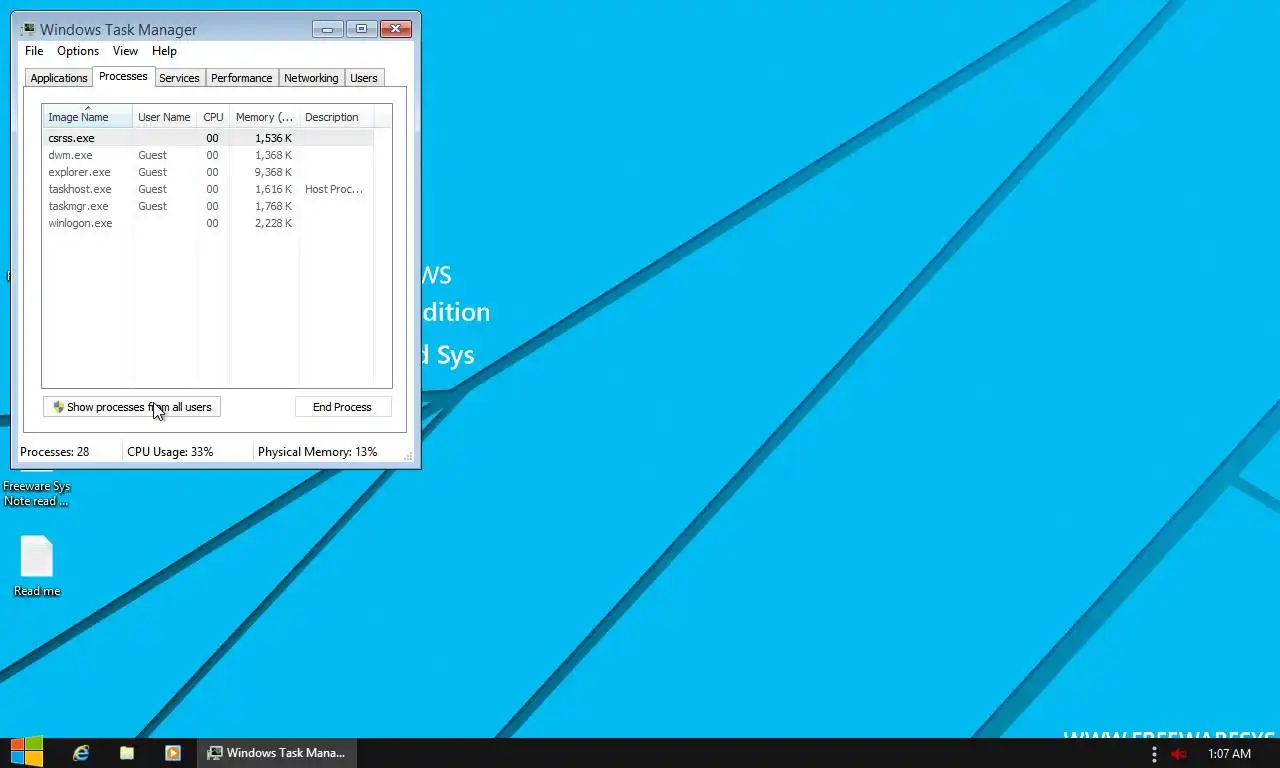
Task: Click the Windows Task Manager taskbar button
Action: coord(276,753)
